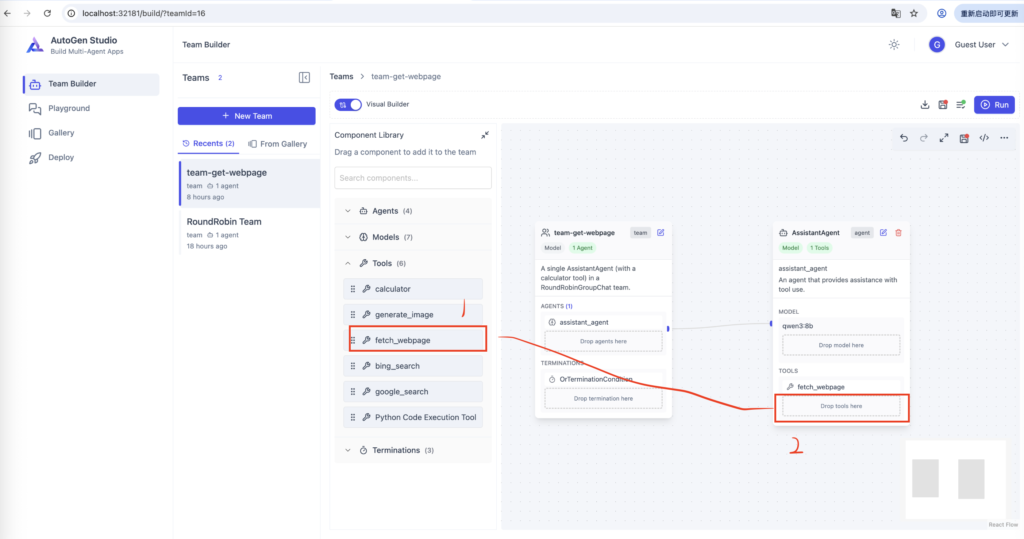Toggle the light/dark theme sun icon
The width and height of the screenshot is (1024, 539).
[894, 44]
